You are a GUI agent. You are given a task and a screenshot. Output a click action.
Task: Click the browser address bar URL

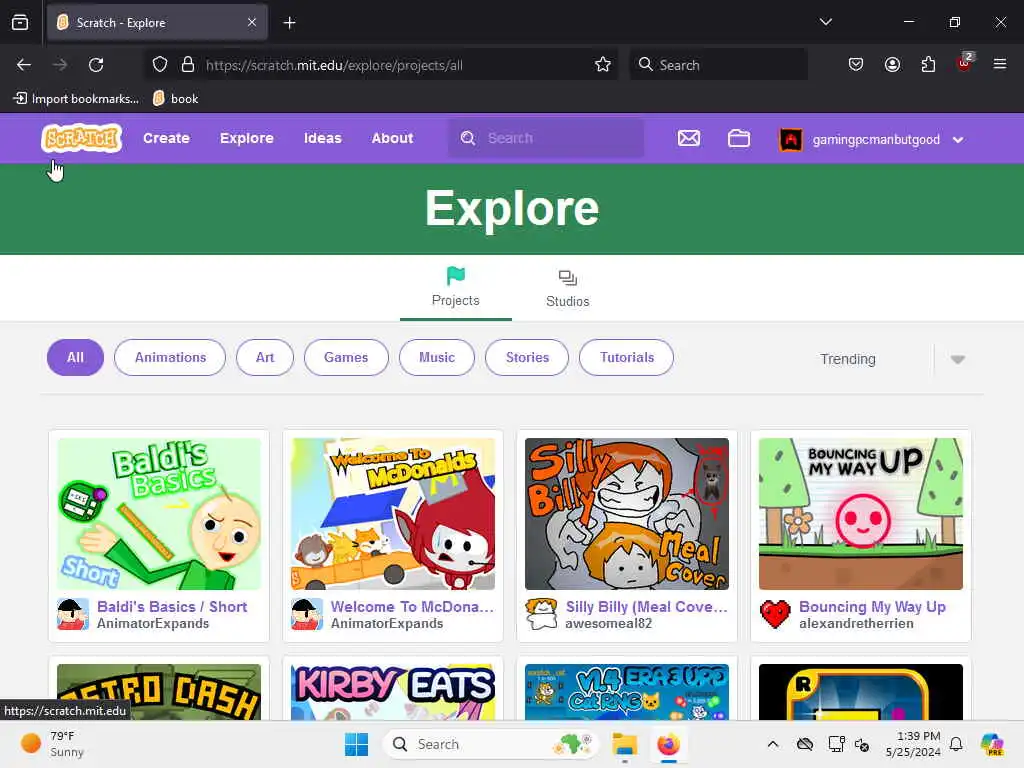pyautogui.click(x=334, y=65)
